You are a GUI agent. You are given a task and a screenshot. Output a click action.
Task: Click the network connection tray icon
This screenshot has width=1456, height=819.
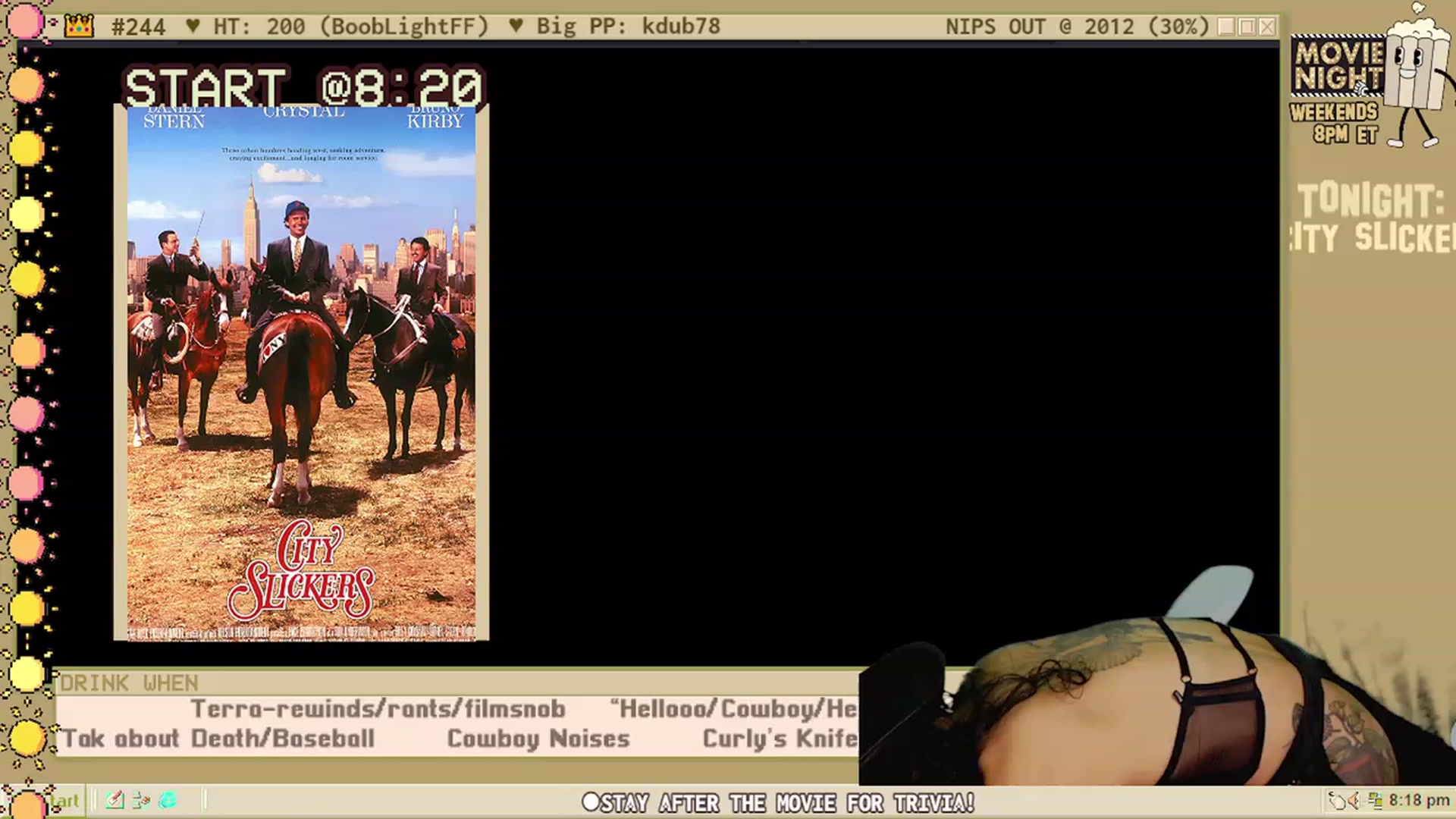coord(1375,800)
